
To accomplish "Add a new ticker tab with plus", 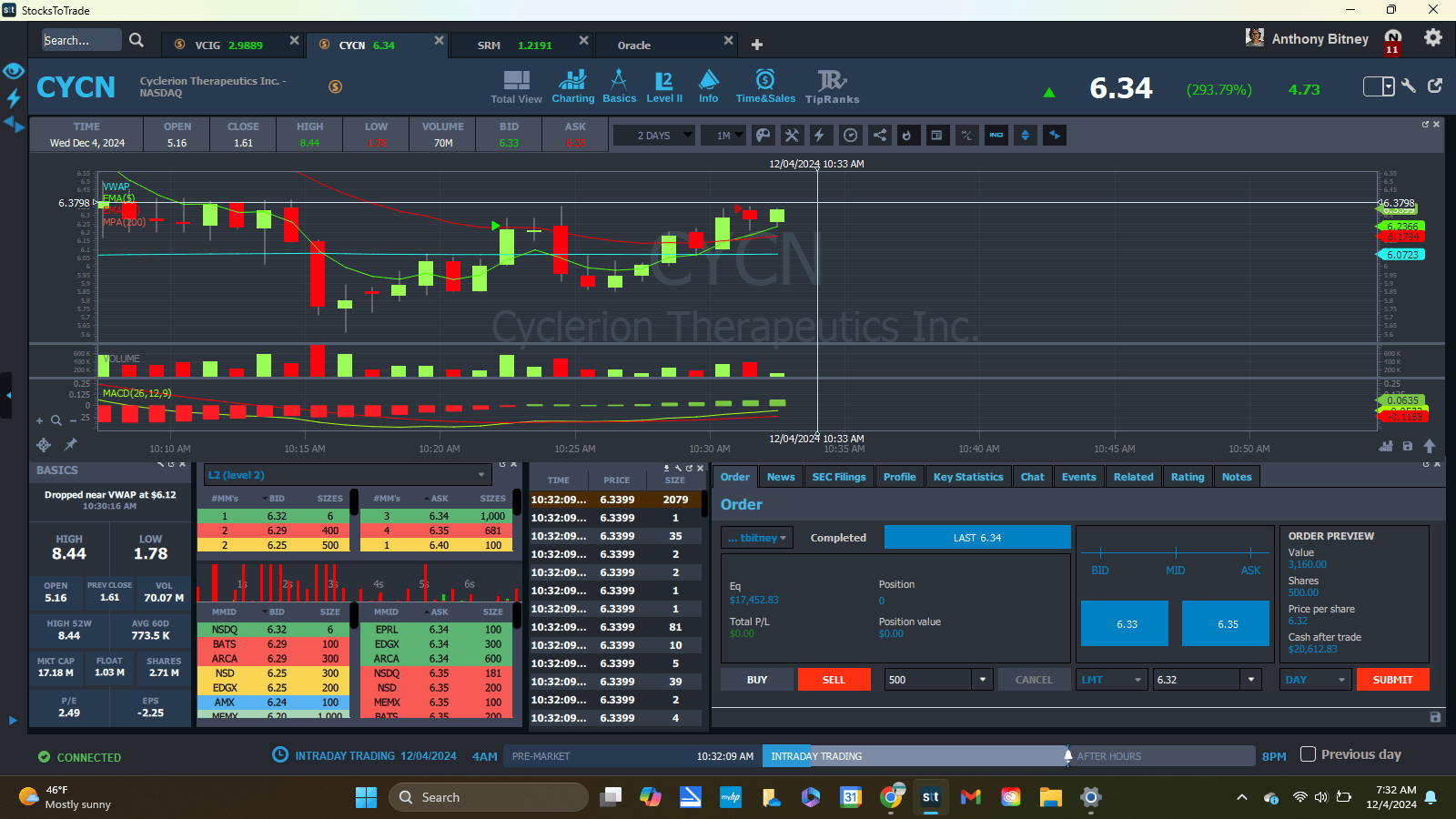I will click(x=757, y=45).
